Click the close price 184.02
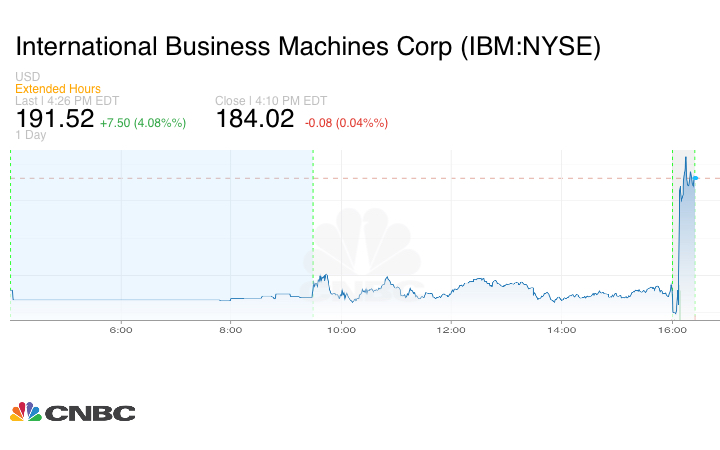This screenshot has height=450, width=720. click(255, 120)
